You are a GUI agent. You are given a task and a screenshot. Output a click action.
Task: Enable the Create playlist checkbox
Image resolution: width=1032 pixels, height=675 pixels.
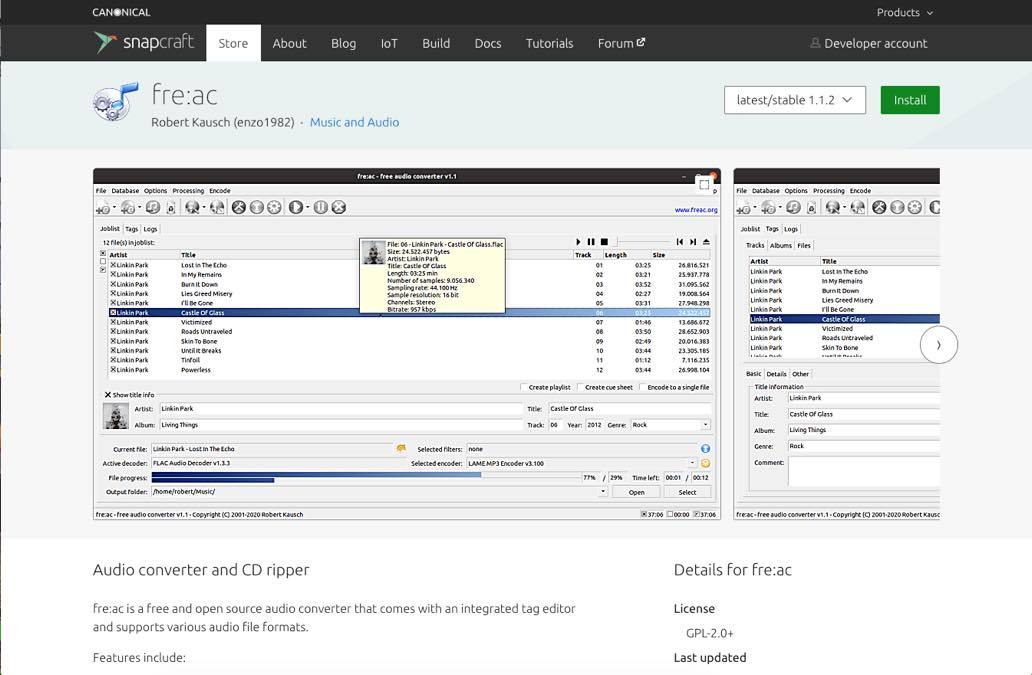tap(523, 387)
